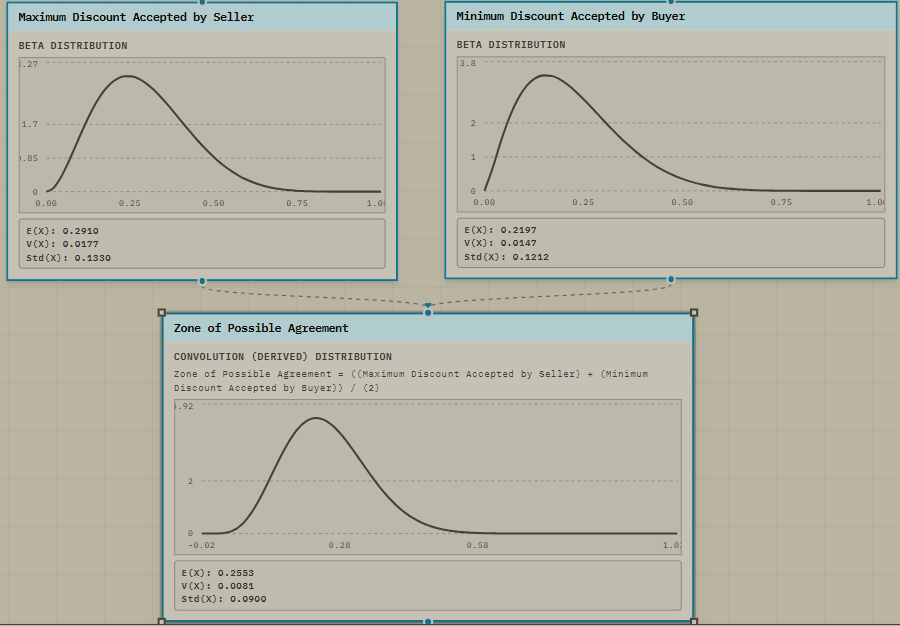
Task: Click the Seller beta distribution chart
Action: pyautogui.click(x=202, y=135)
